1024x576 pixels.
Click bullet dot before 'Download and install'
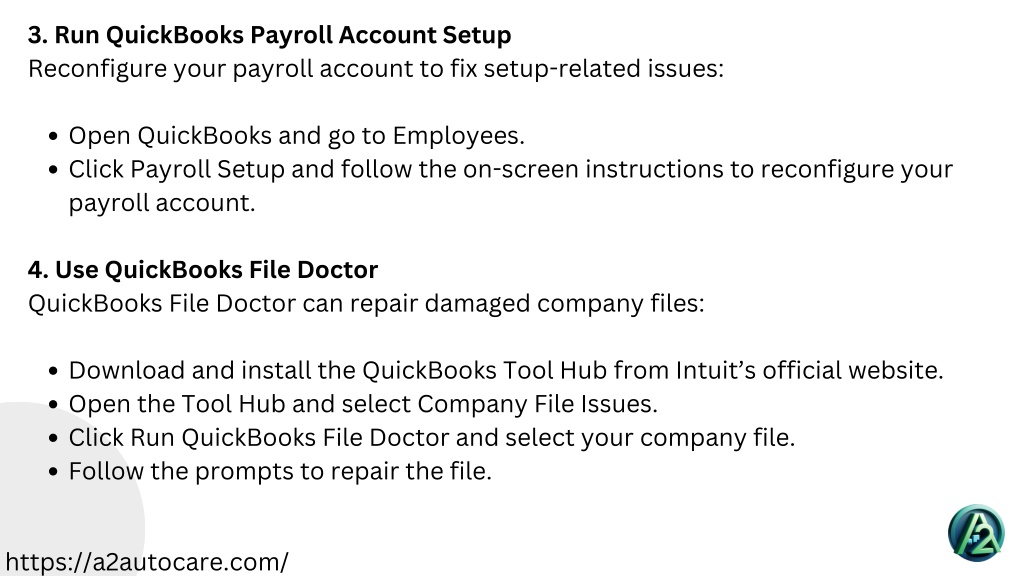[54, 371]
